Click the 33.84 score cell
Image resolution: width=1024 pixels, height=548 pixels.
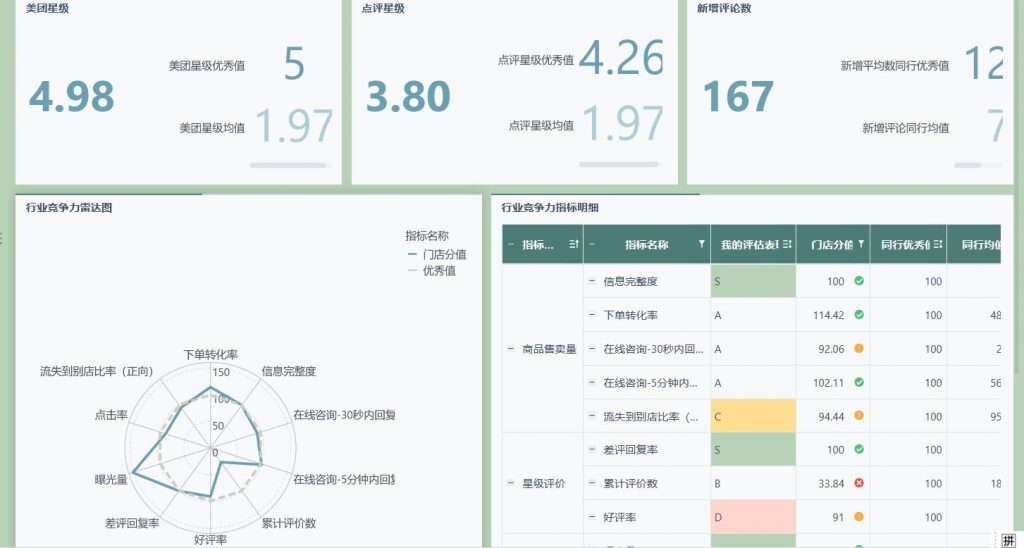(831, 483)
